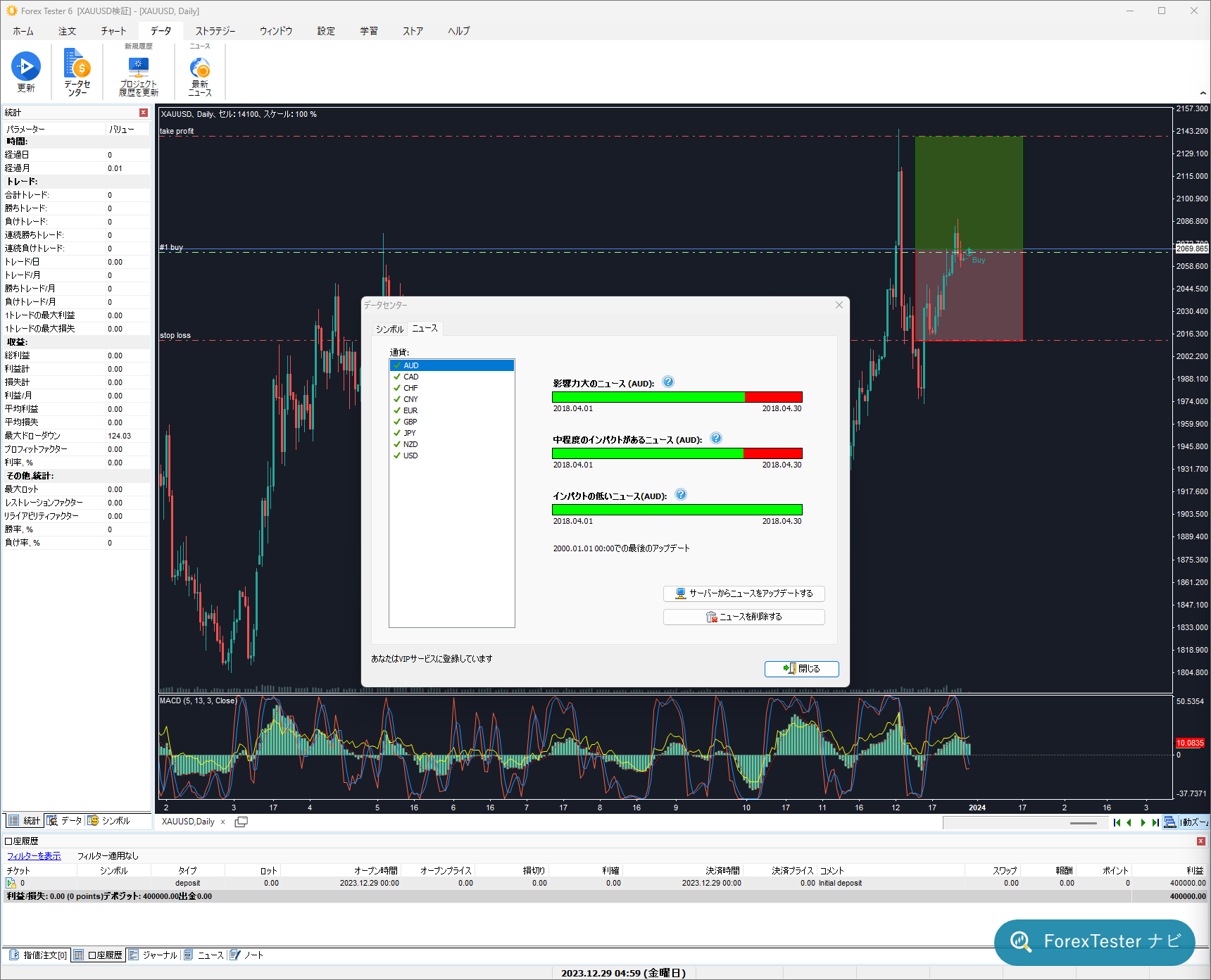Click the 決済プライス column header
Screen dimensions: 1211x980
[x=793, y=871]
